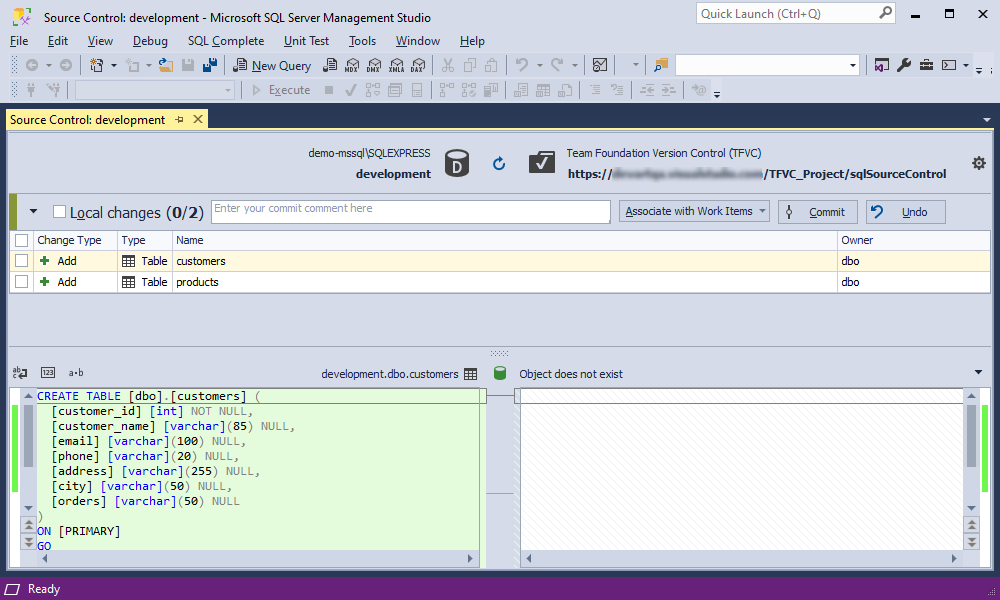Click the green repository cylinder icon
This screenshot has height=600, width=1000.
(500, 374)
